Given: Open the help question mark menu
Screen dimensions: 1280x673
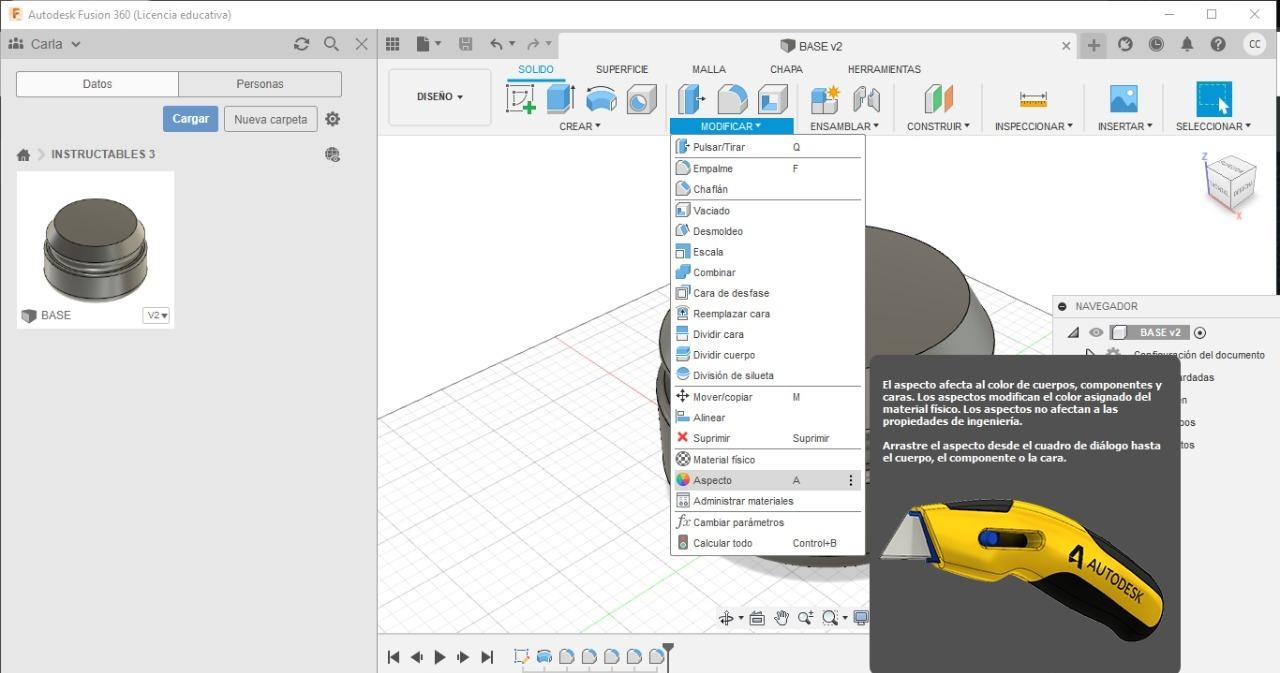Looking at the screenshot, I should click(x=1218, y=44).
